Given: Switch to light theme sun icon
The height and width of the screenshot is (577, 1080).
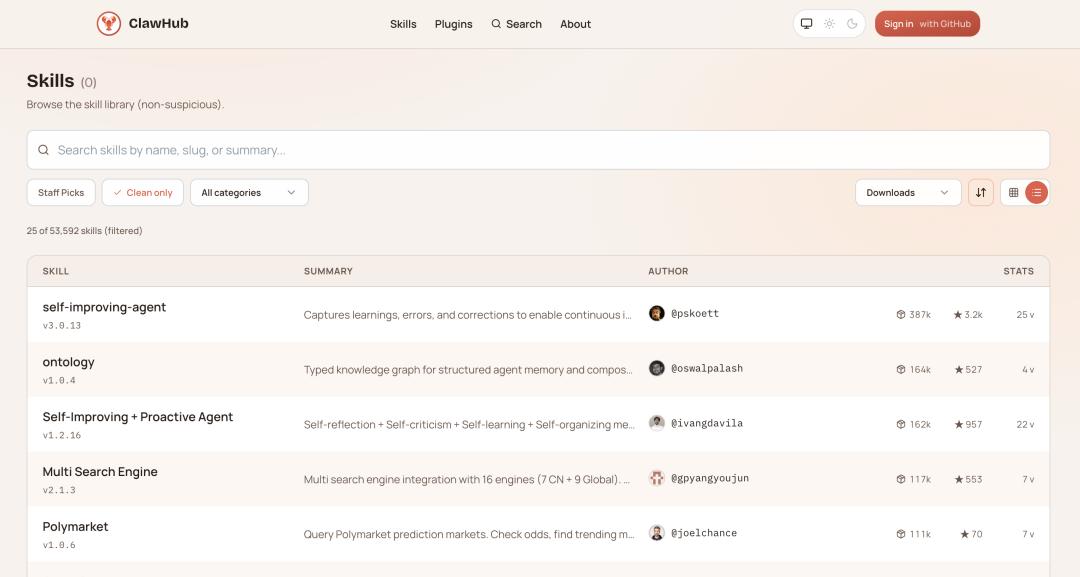Looking at the screenshot, I should [829, 24].
